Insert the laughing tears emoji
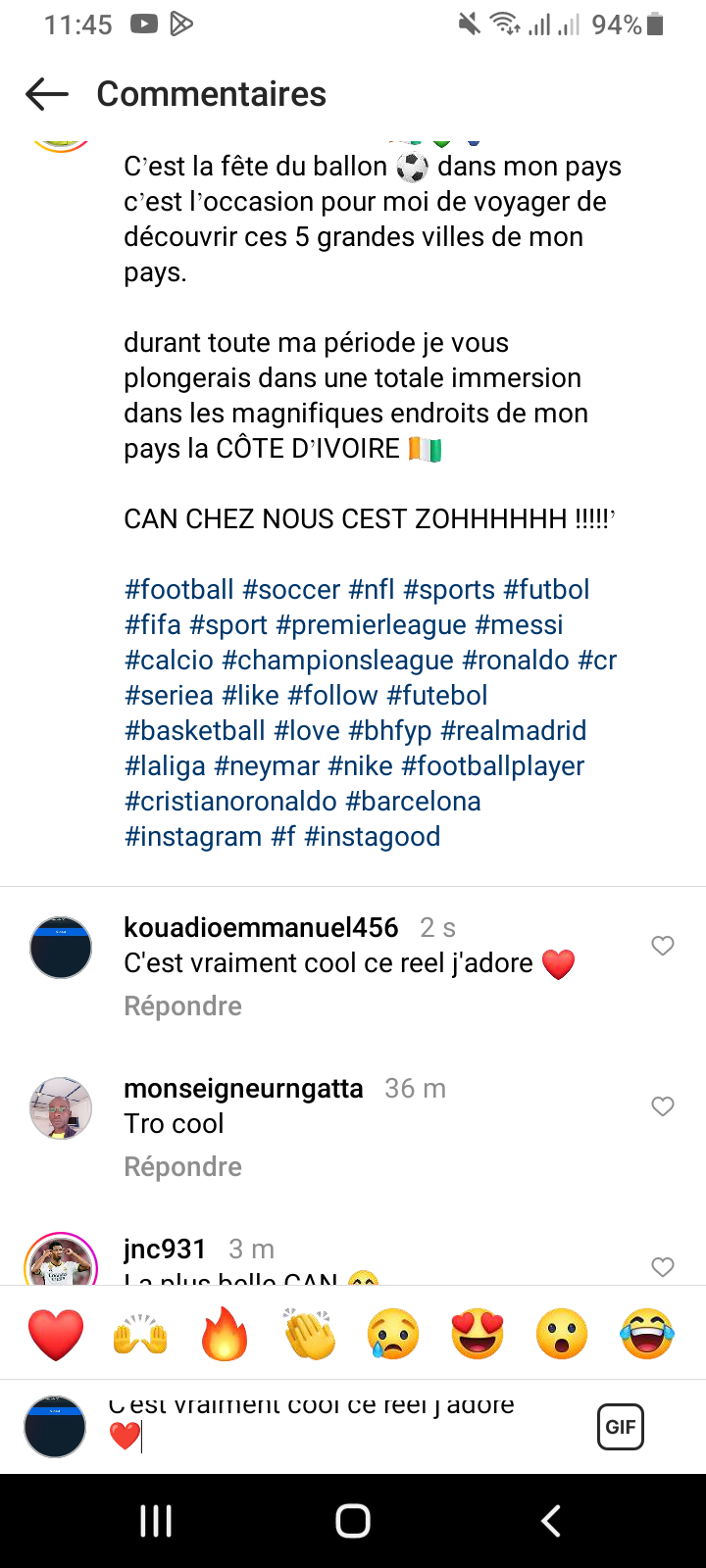Viewport: 706px width, 1568px height. pyautogui.click(x=647, y=1334)
